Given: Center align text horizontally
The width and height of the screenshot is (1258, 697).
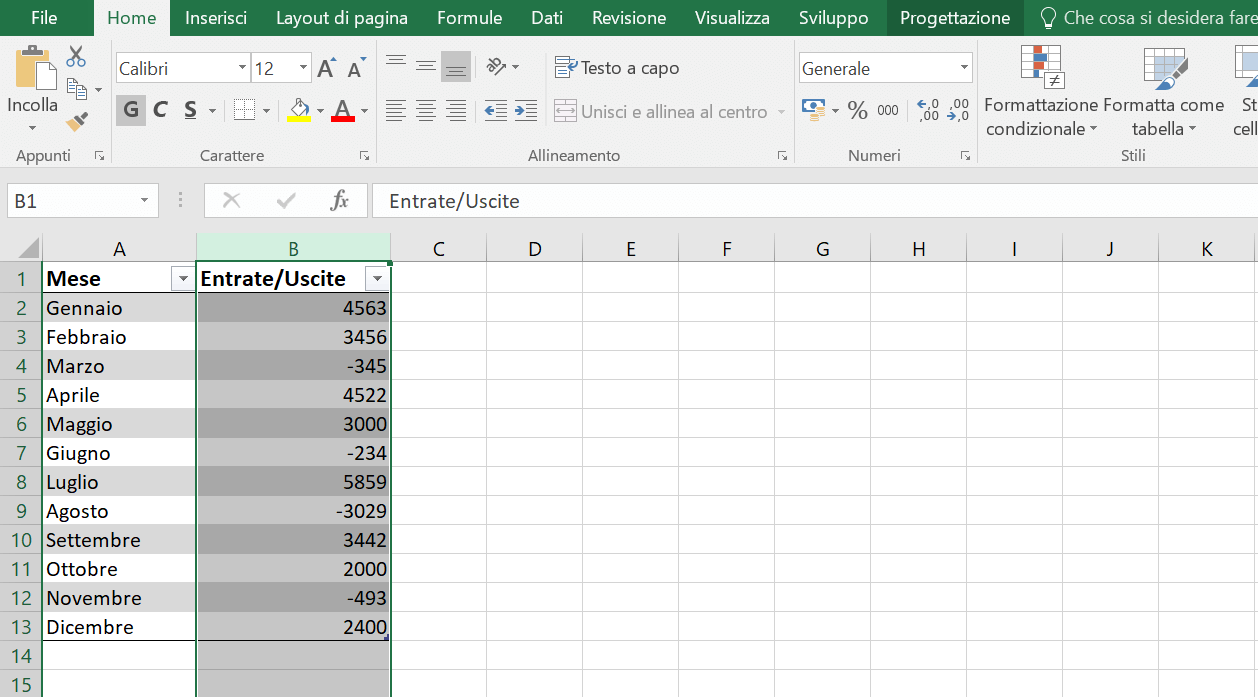Looking at the screenshot, I should click(426, 111).
